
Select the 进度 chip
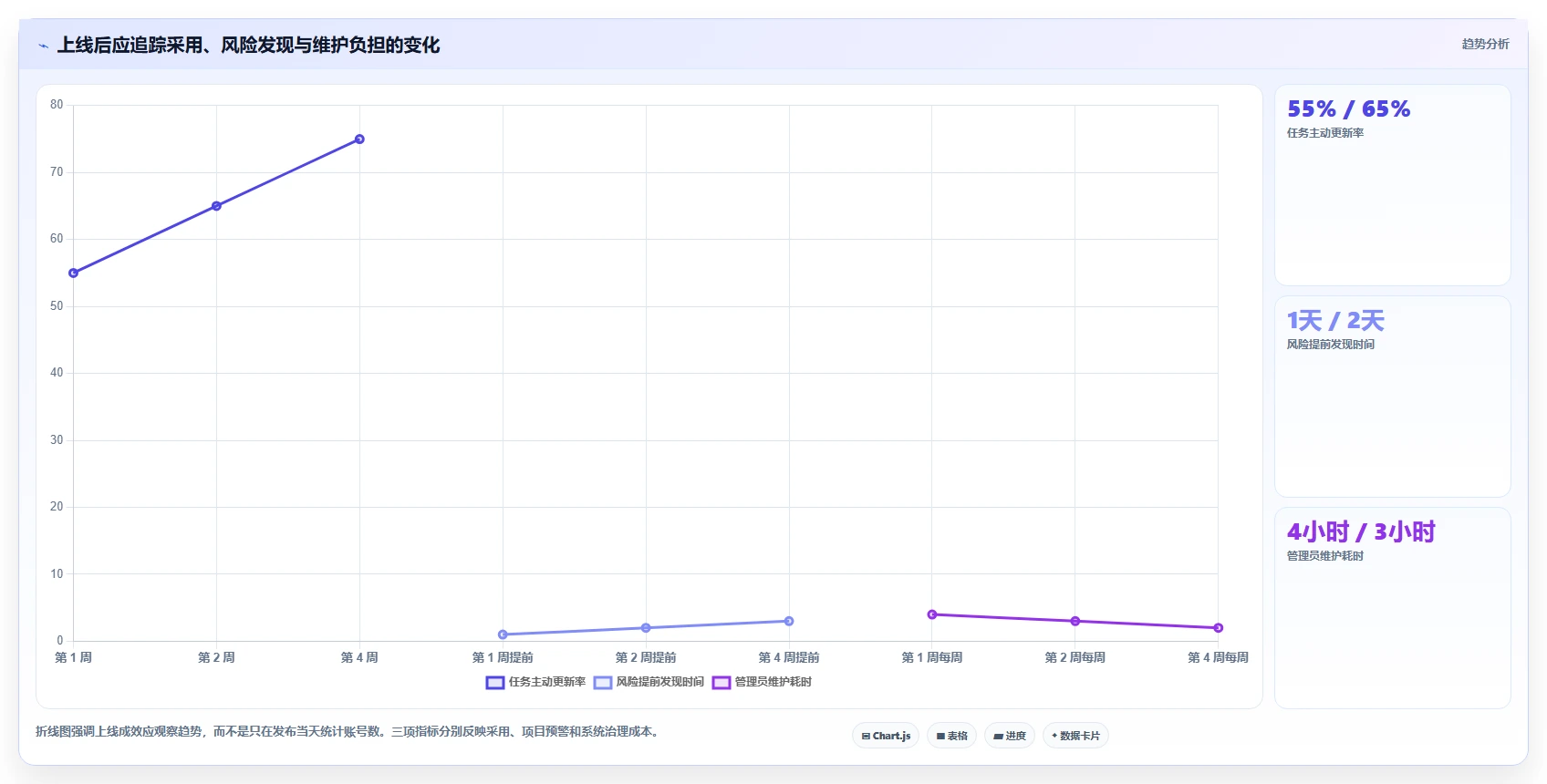(x=1010, y=736)
